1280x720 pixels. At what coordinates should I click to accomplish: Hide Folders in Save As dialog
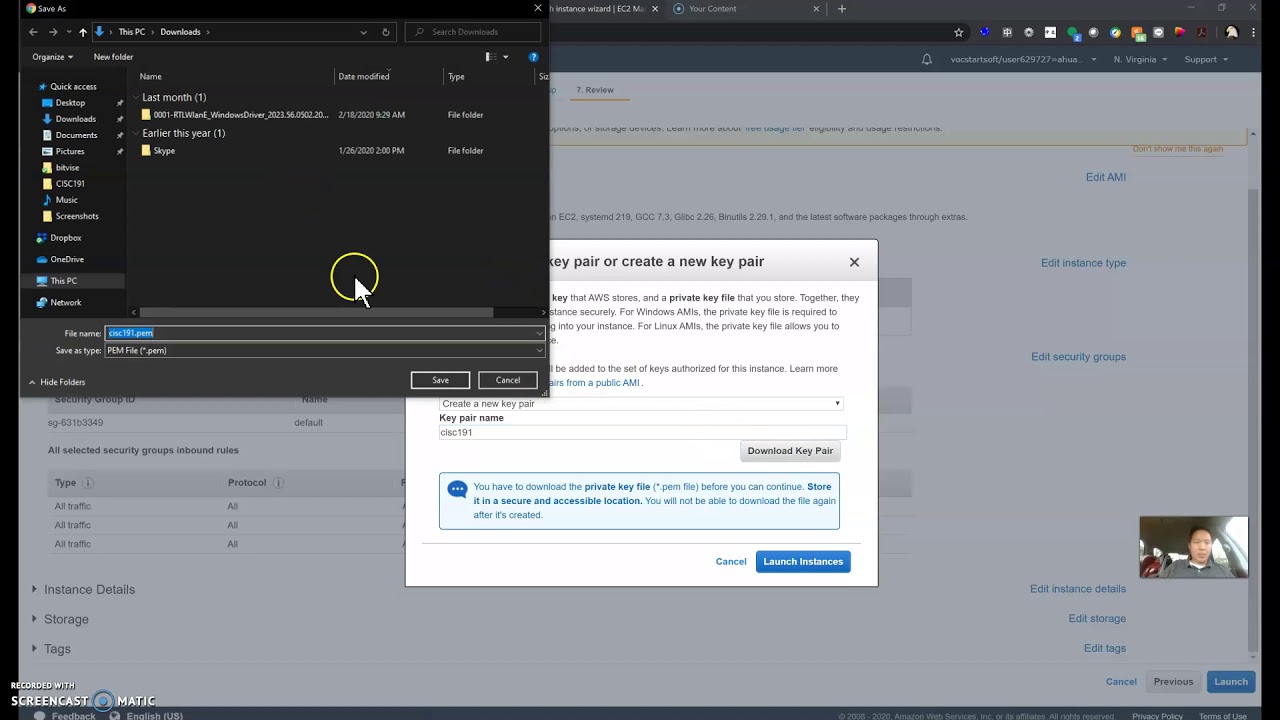[x=56, y=382]
